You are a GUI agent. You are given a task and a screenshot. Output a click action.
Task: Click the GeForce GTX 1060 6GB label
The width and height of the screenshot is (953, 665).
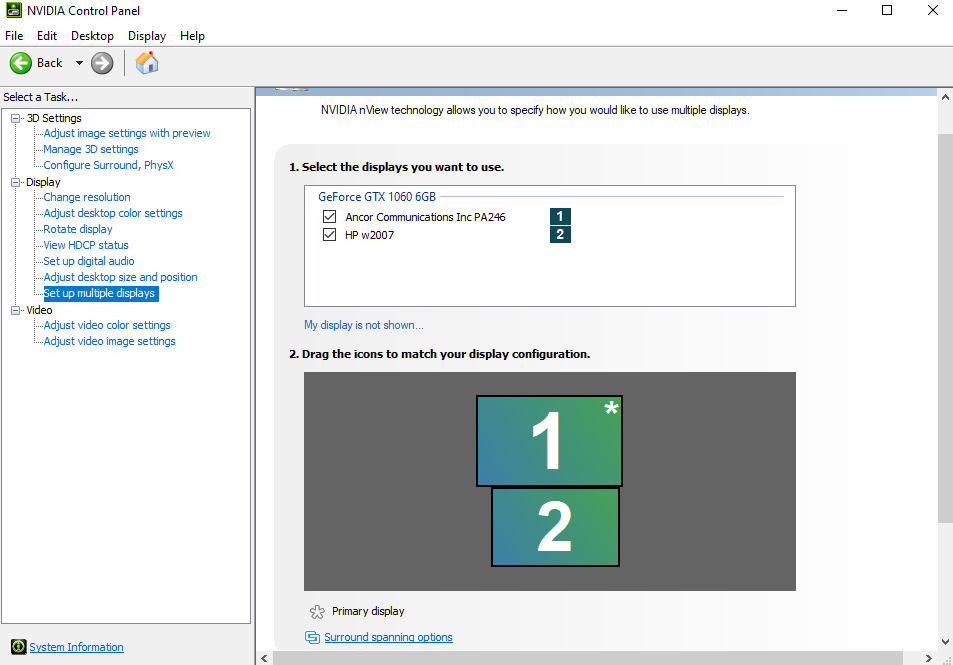[377, 197]
